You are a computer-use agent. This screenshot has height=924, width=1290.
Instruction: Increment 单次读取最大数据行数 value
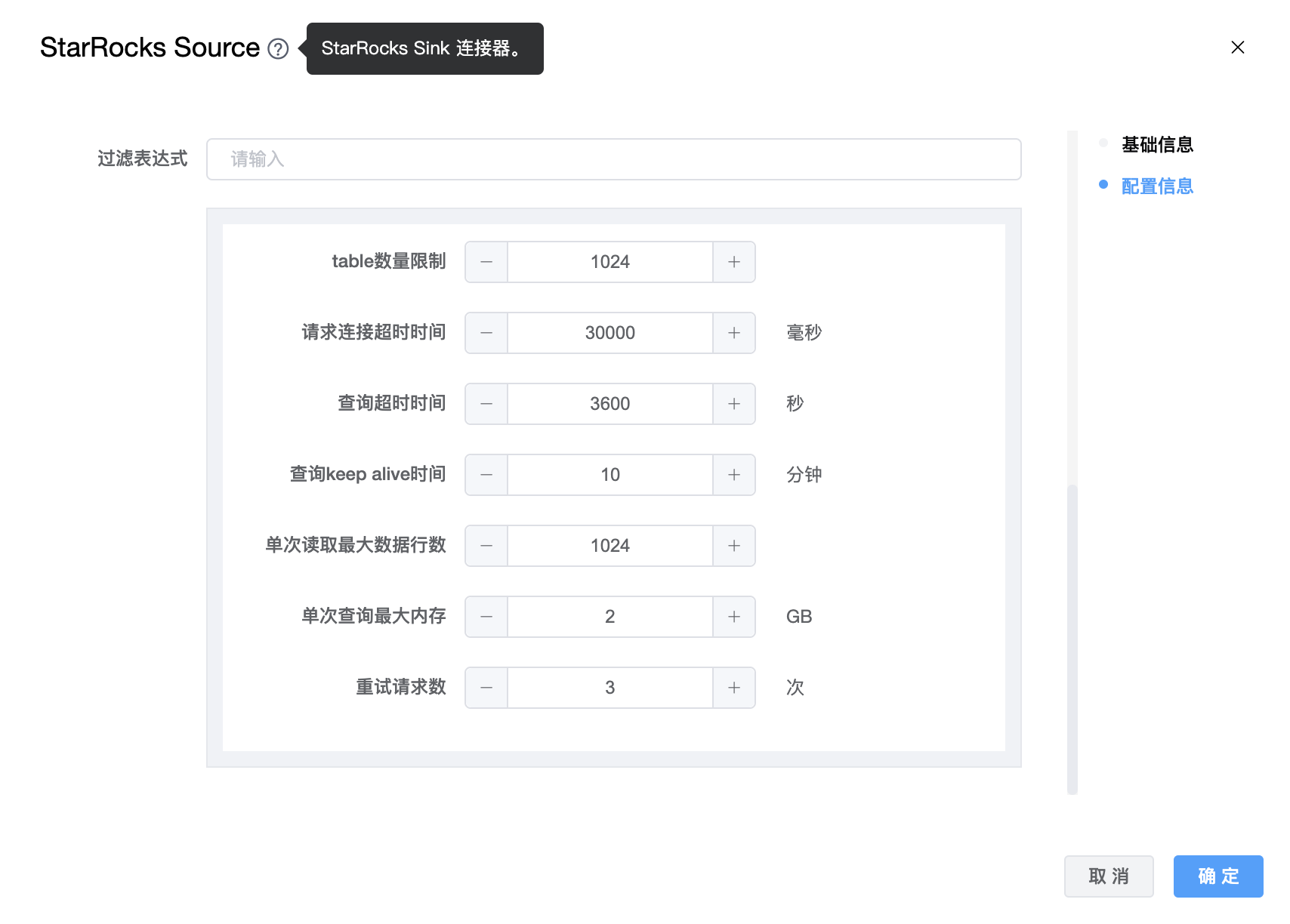[x=734, y=546]
